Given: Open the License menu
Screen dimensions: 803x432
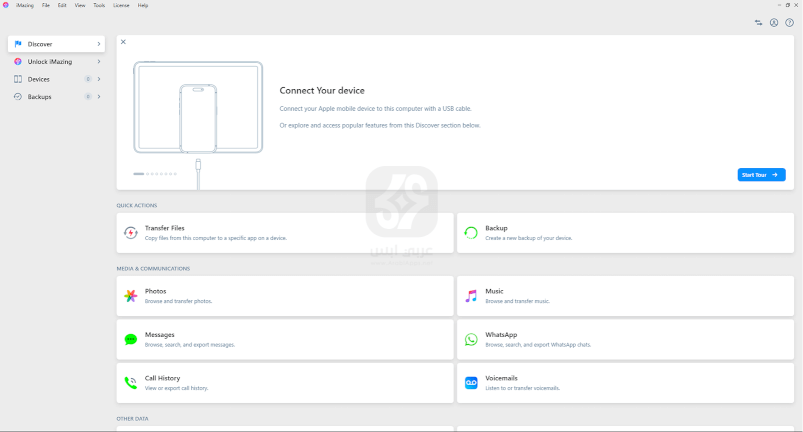Looking at the screenshot, I should point(121,5).
